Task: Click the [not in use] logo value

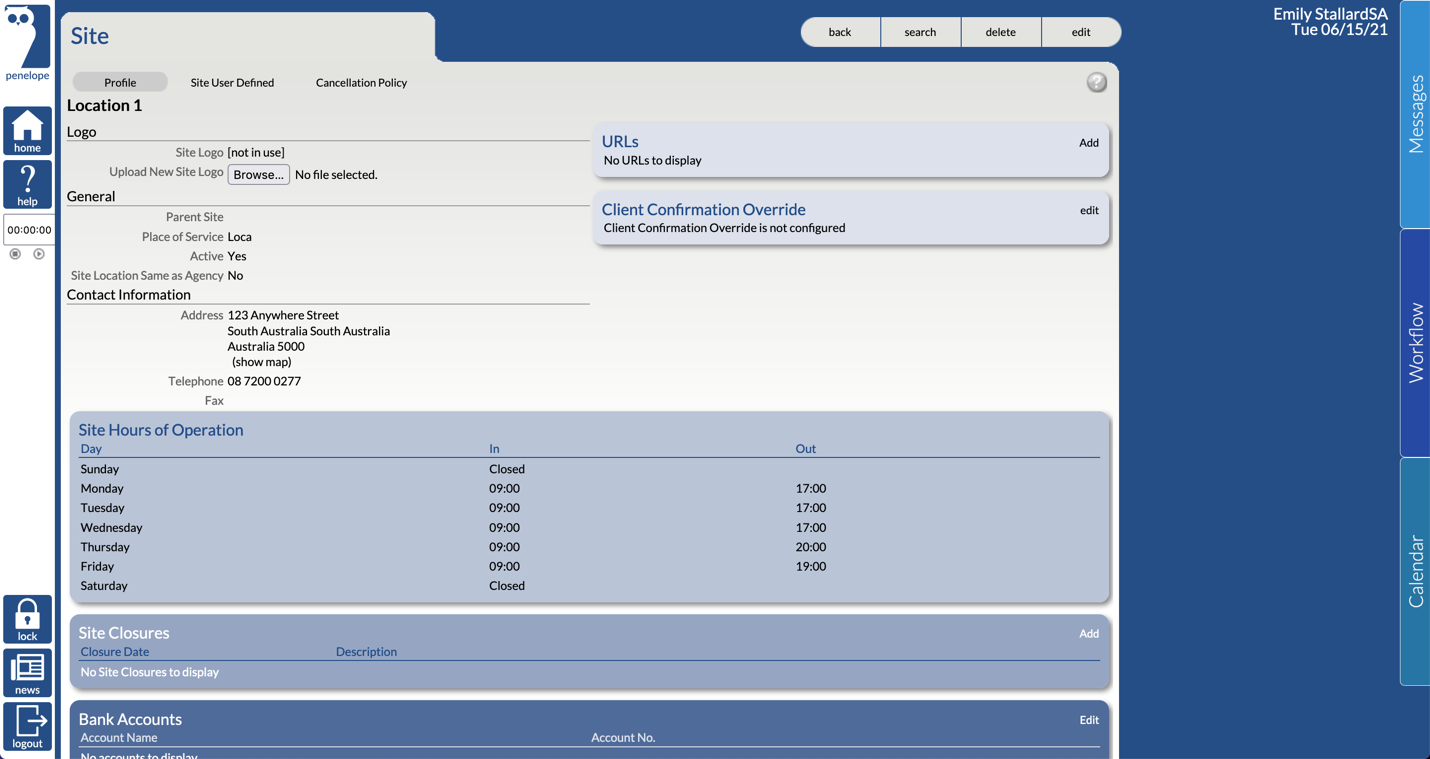Action: click(x=256, y=152)
